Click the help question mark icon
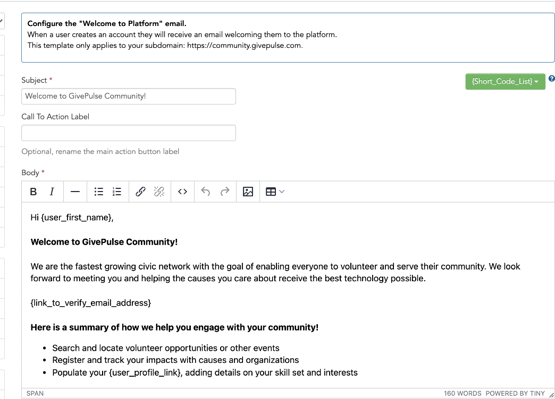 click(551, 79)
